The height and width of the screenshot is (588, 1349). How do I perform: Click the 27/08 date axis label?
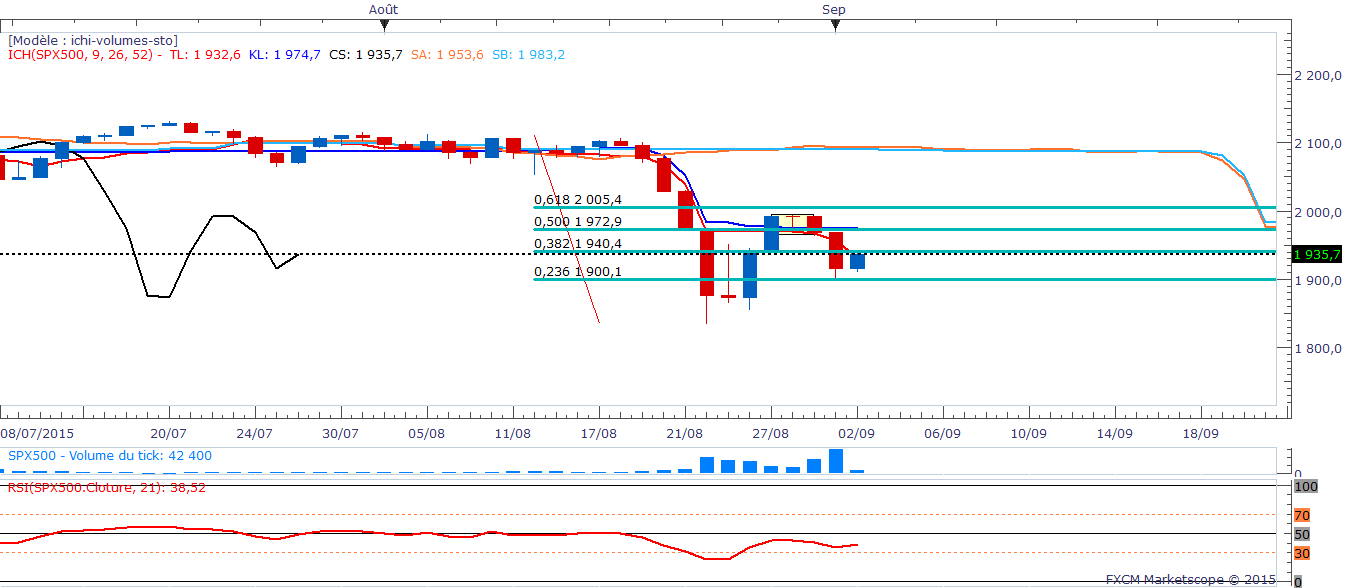771,434
